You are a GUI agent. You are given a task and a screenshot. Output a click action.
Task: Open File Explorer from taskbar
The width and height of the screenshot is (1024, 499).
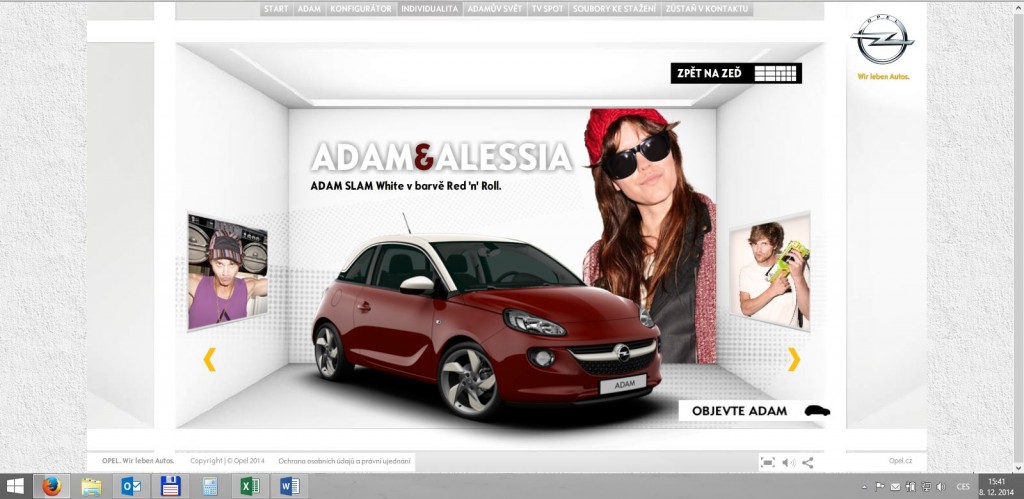(x=91, y=486)
